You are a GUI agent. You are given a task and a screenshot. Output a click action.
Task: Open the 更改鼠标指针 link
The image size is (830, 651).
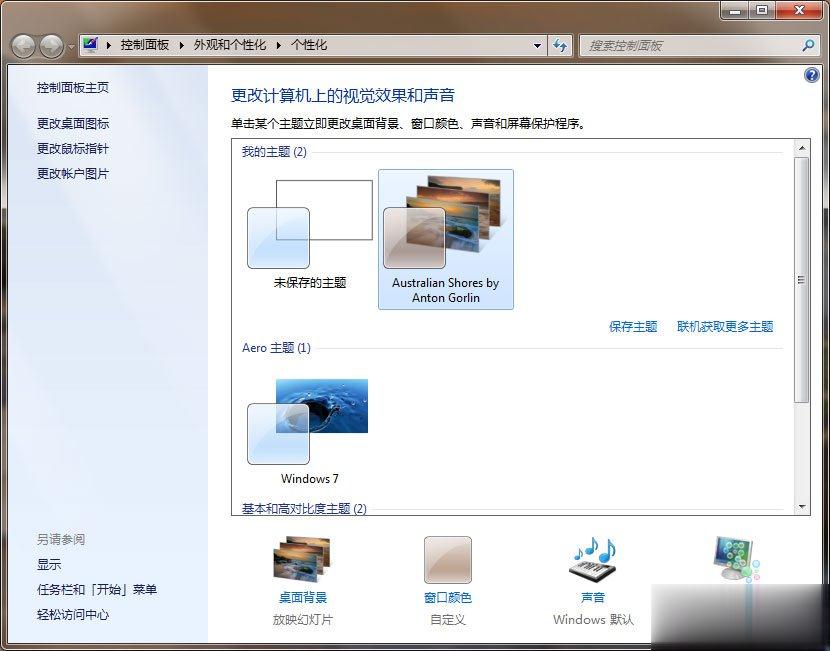[73, 149]
